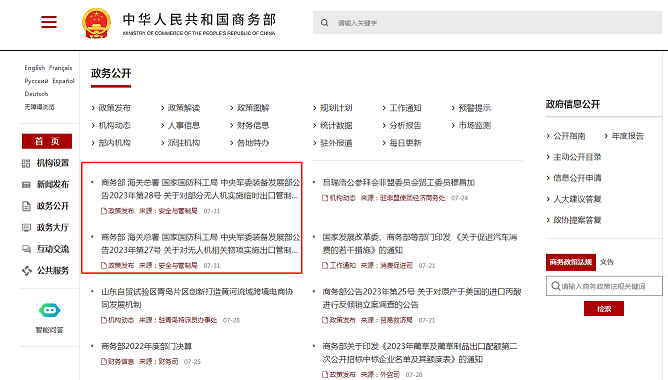
Task: Focus the 商务政策法规 keyword input field
Action: click(x=604, y=286)
